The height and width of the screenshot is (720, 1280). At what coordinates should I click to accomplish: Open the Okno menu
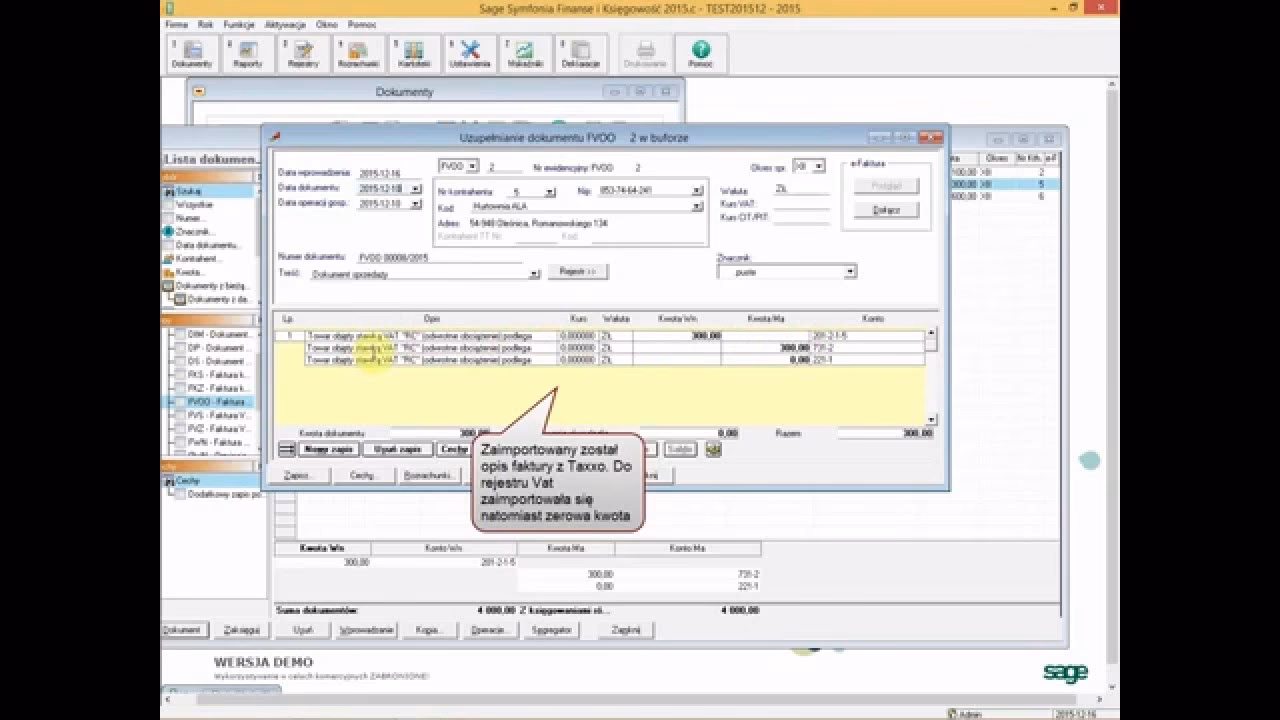(x=326, y=24)
